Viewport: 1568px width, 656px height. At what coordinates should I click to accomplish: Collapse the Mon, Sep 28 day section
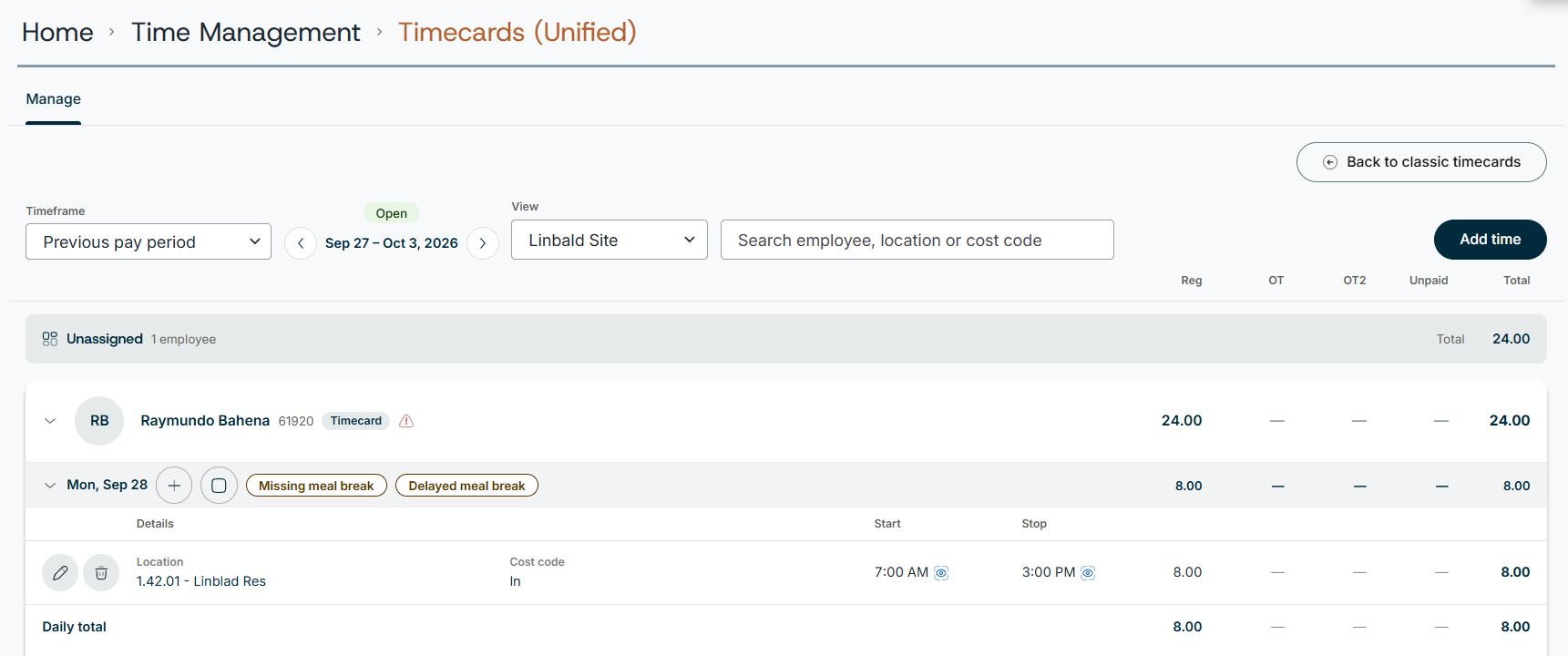[50, 486]
